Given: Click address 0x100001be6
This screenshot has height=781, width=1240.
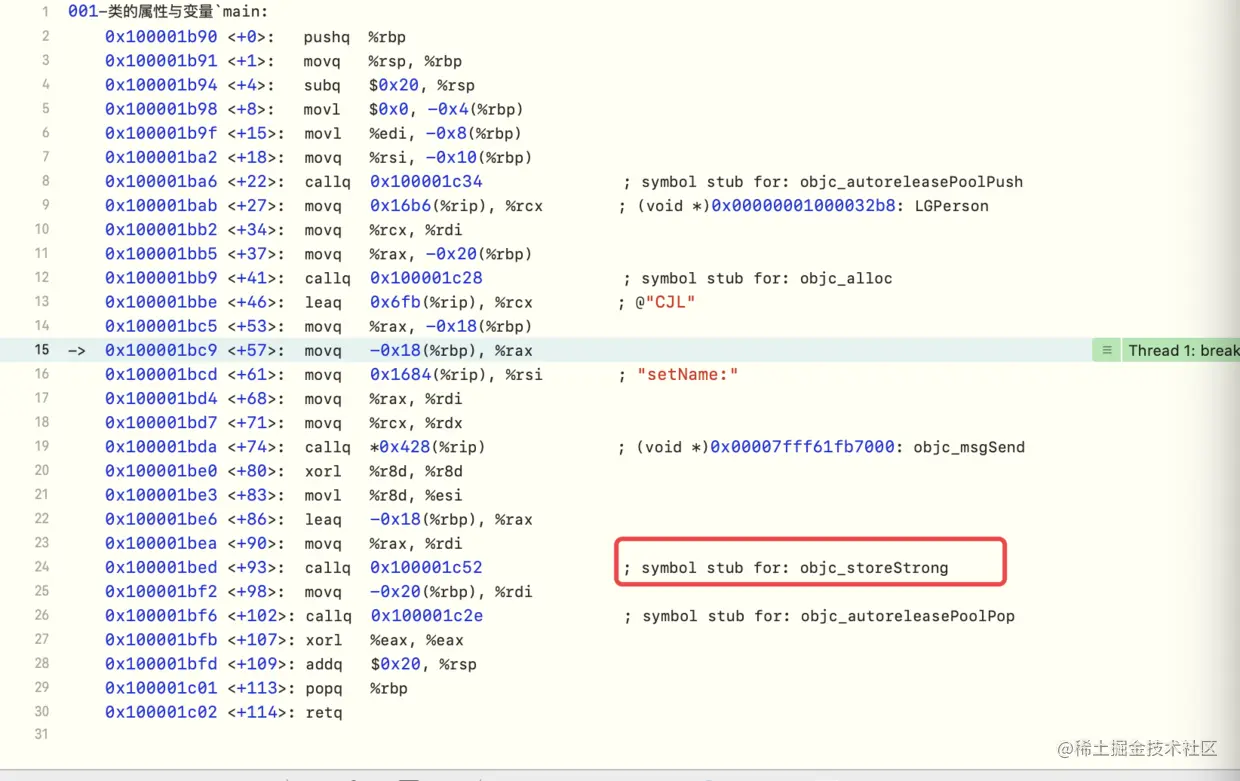Looking at the screenshot, I should click(x=161, y=519).
